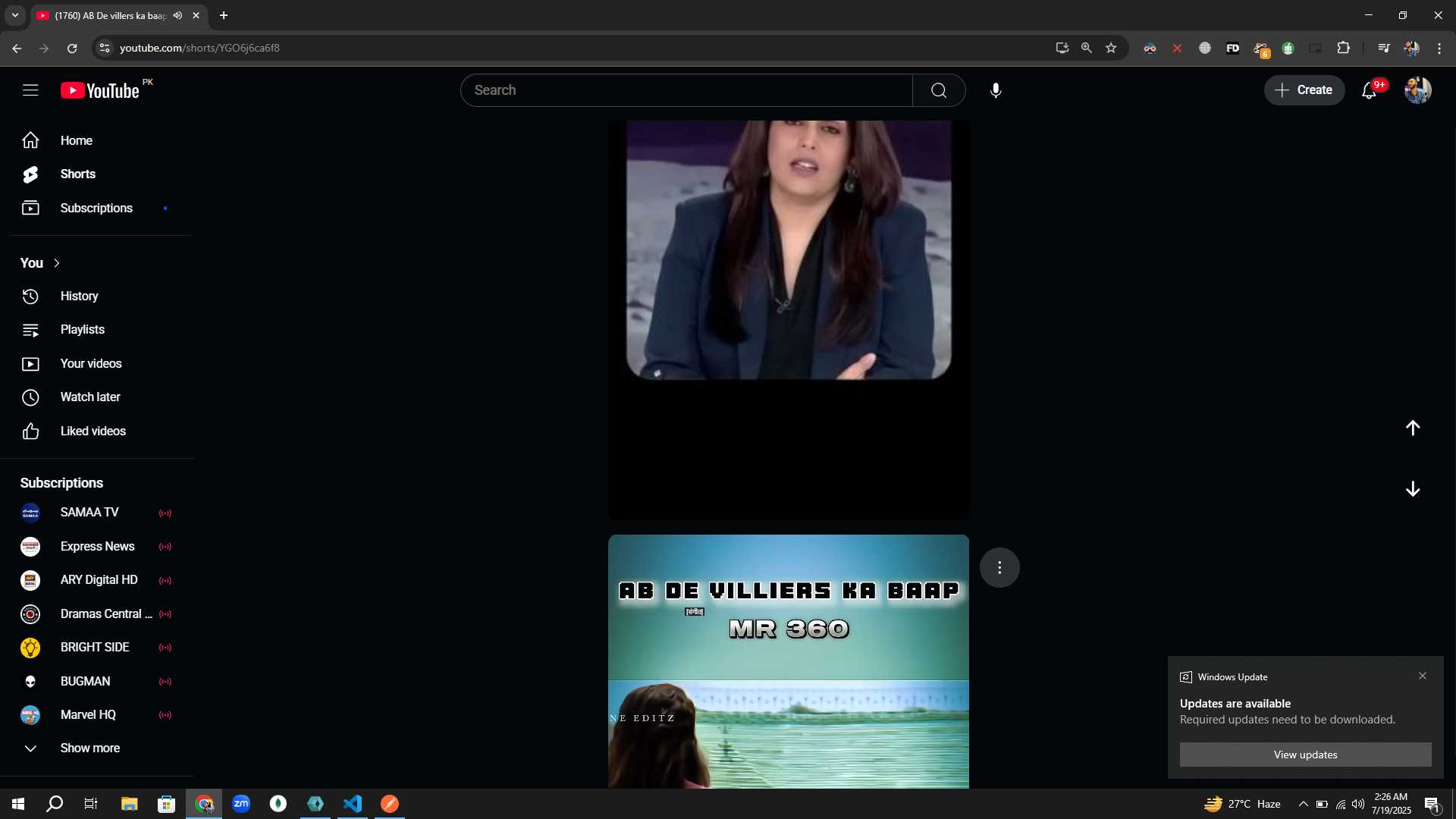Expand Show more subscriptions
Screen dimensions: 1456x819
tap(97, 748)
